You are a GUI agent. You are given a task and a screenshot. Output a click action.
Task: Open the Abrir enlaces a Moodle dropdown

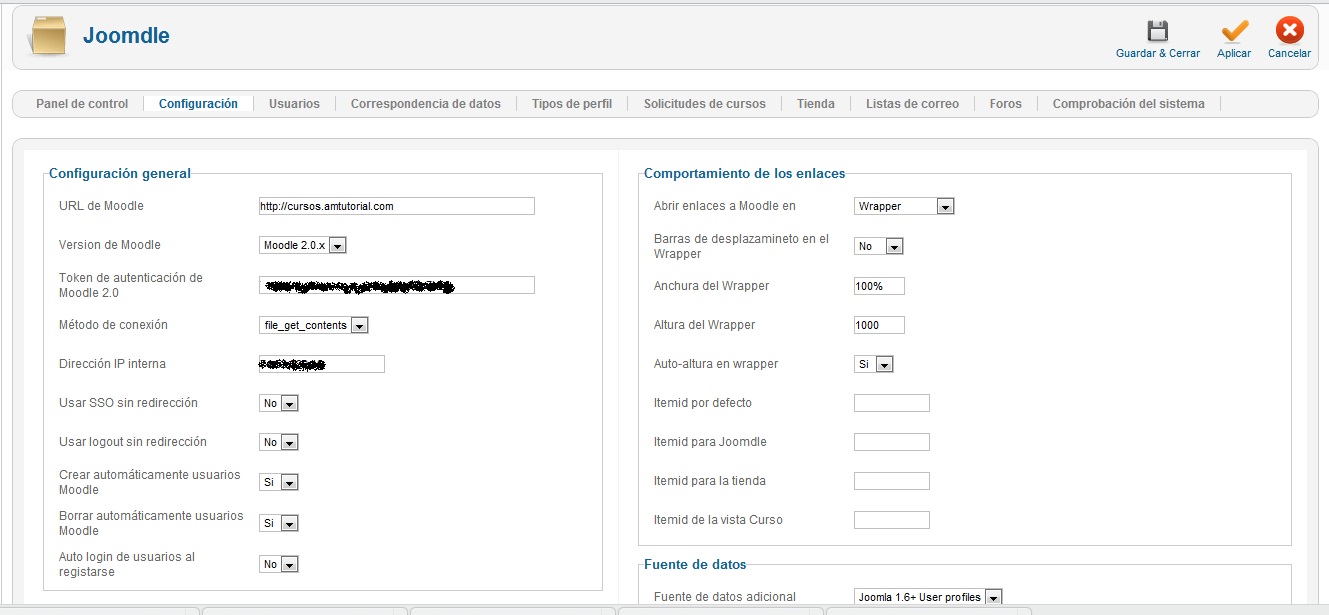tap(904, 206)
